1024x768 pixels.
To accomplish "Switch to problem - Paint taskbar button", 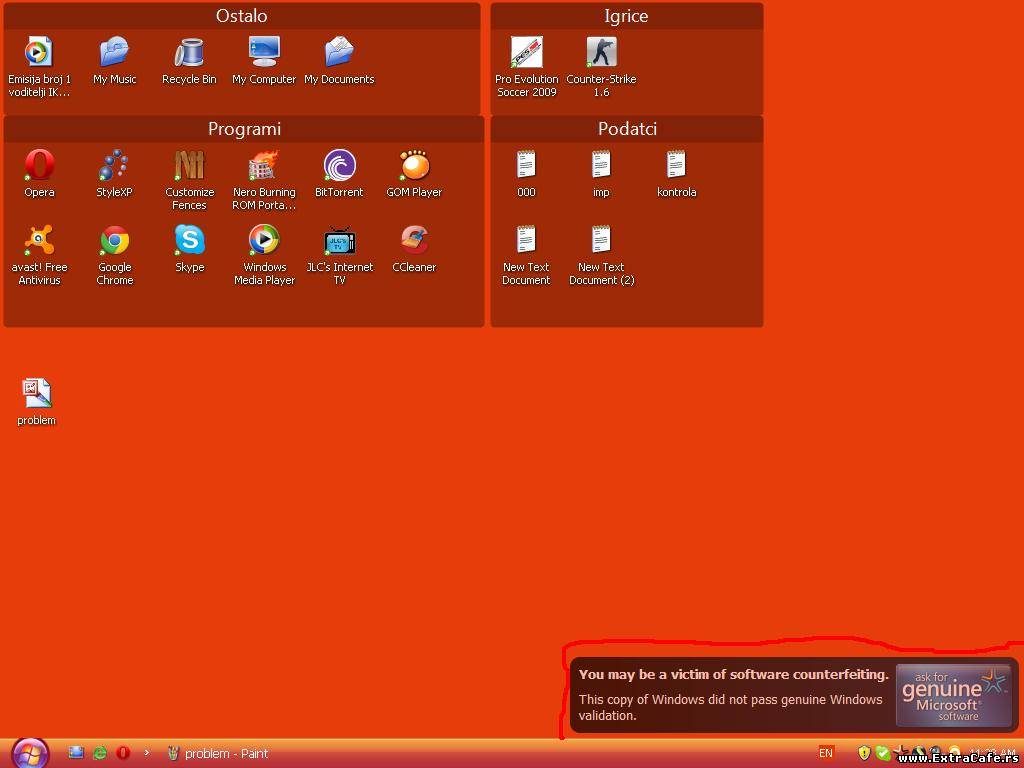I will [x=217, y=753].
